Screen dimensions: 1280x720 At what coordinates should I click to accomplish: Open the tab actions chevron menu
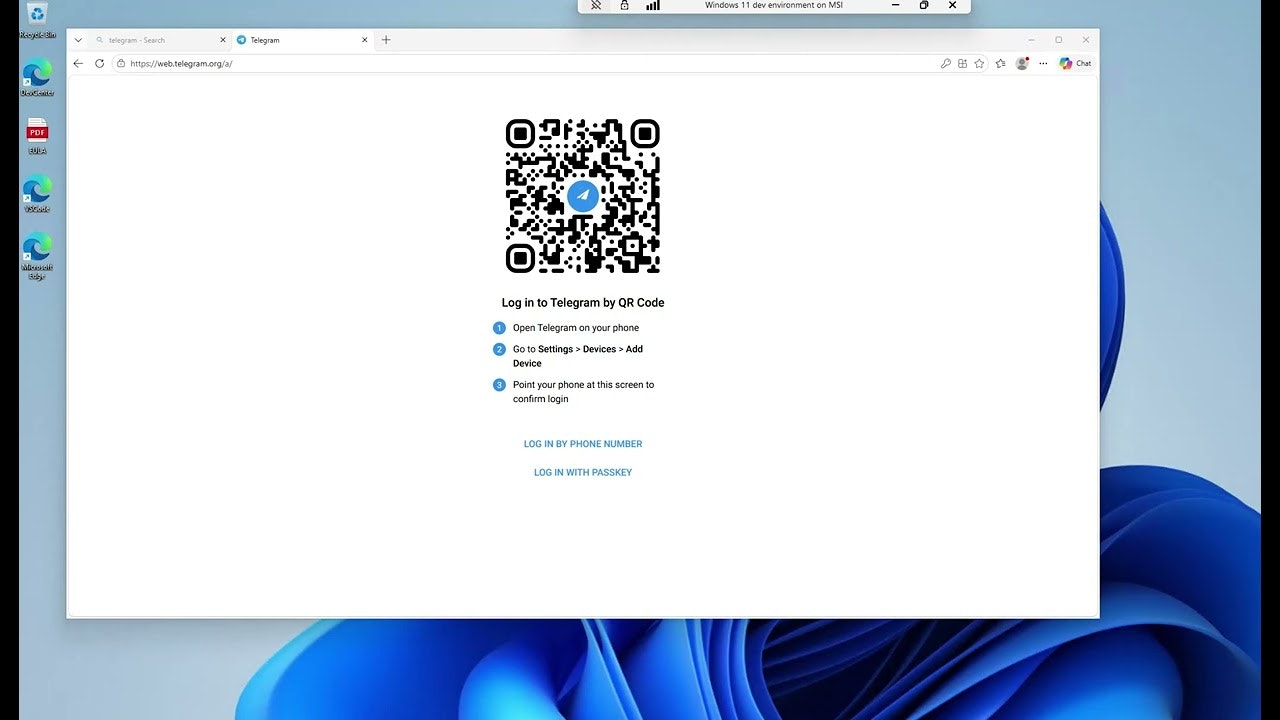pos(78,40)
